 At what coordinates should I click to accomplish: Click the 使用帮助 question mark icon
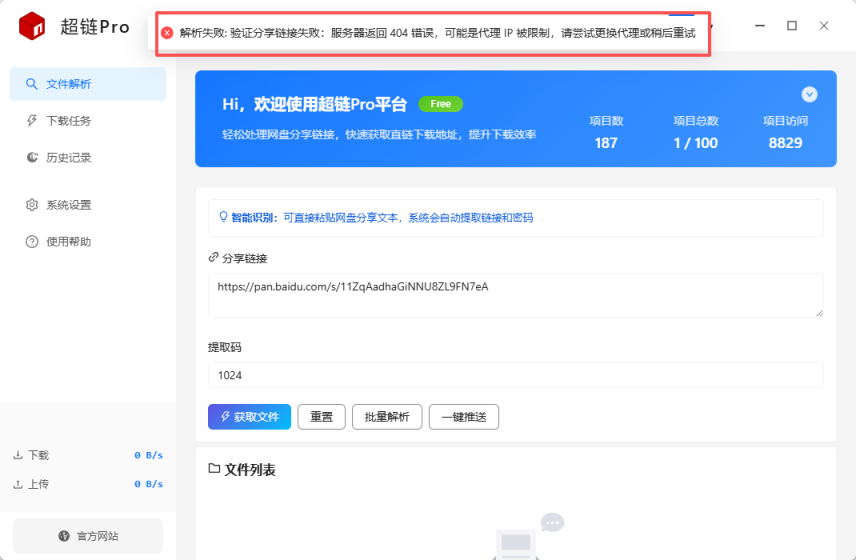[33, 242]
